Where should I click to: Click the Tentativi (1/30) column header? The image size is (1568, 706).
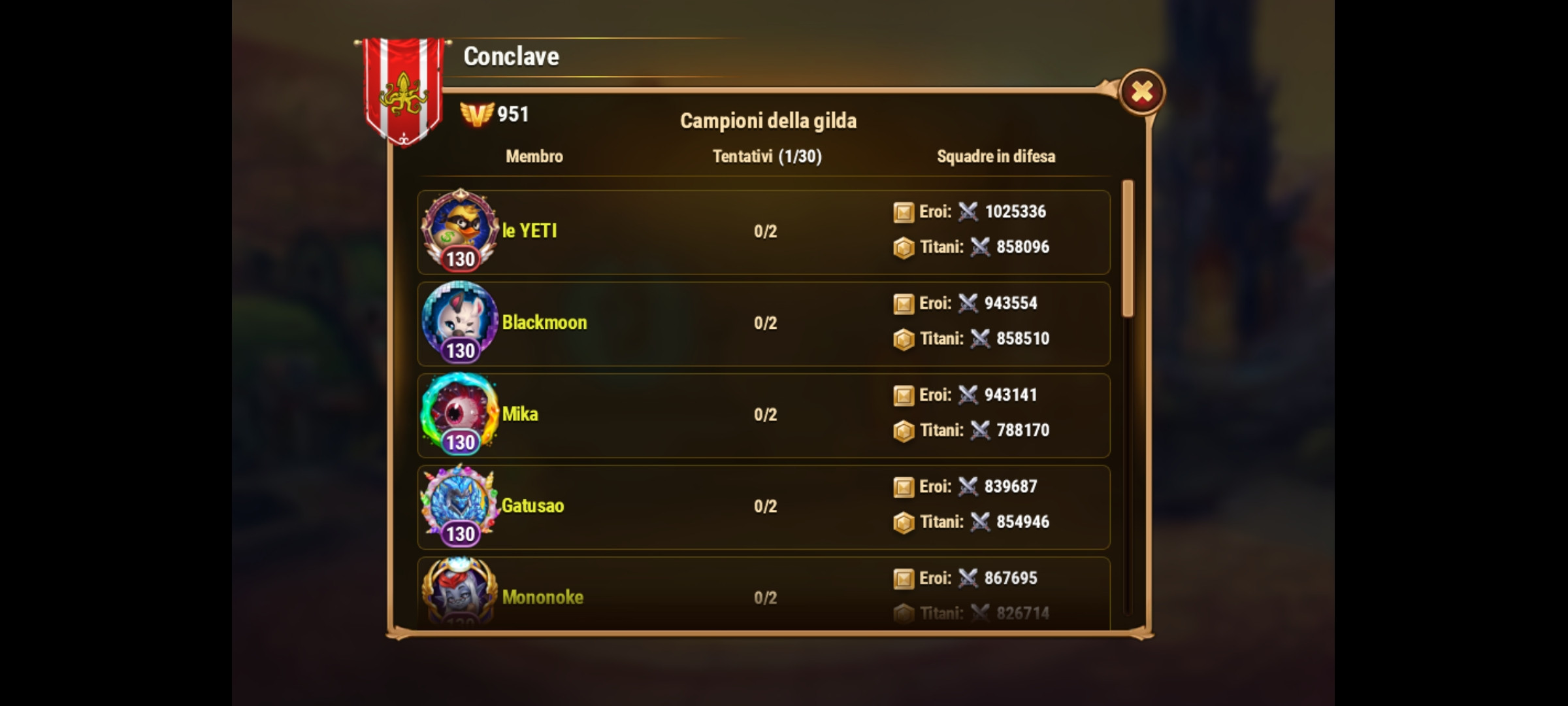pyautogui.click(x=767, y=156)
